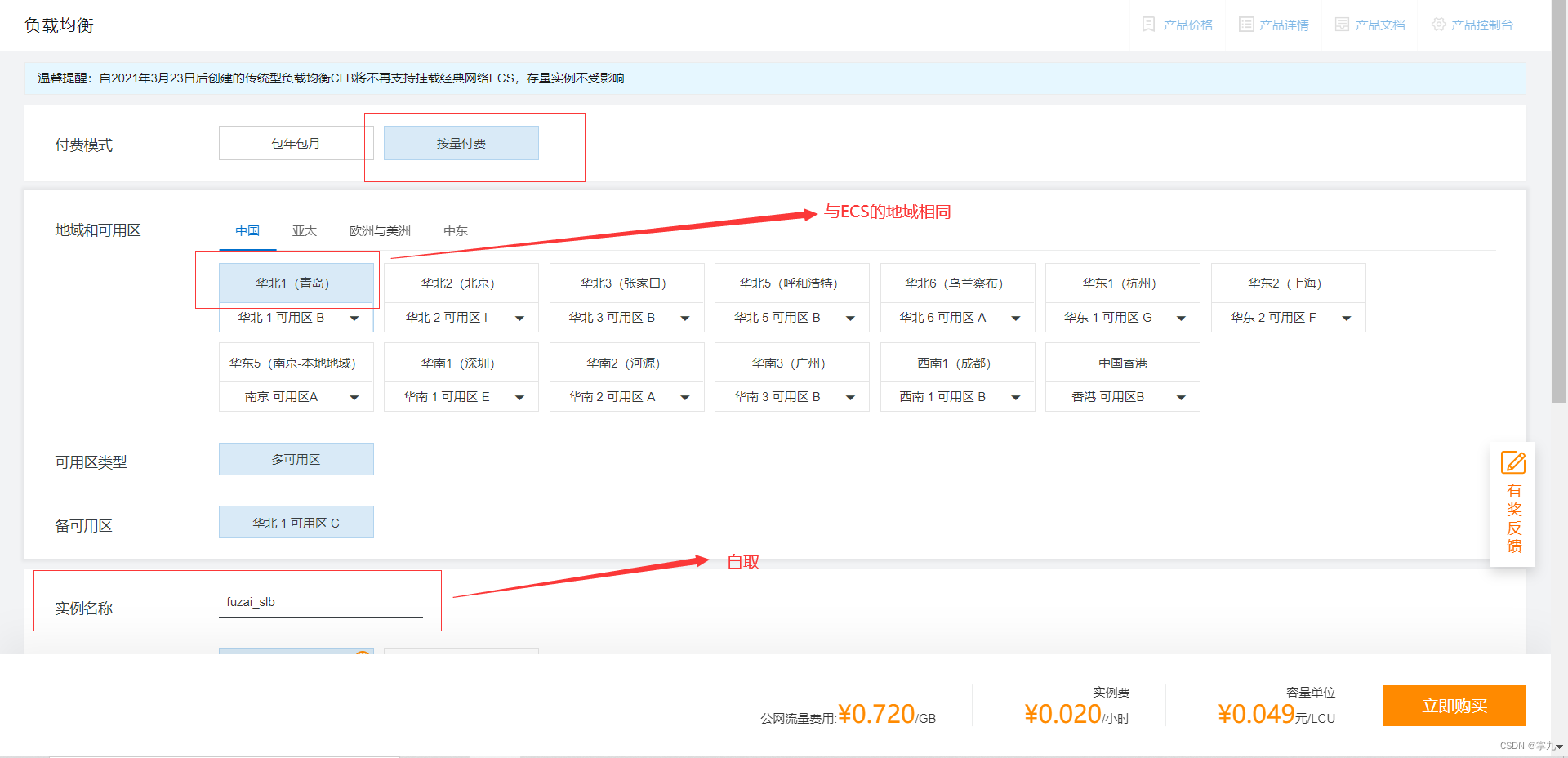This screenshot has width=1568, height=758.
Task: Switch to the 中东 region tab
Action: tap(456, 230)
